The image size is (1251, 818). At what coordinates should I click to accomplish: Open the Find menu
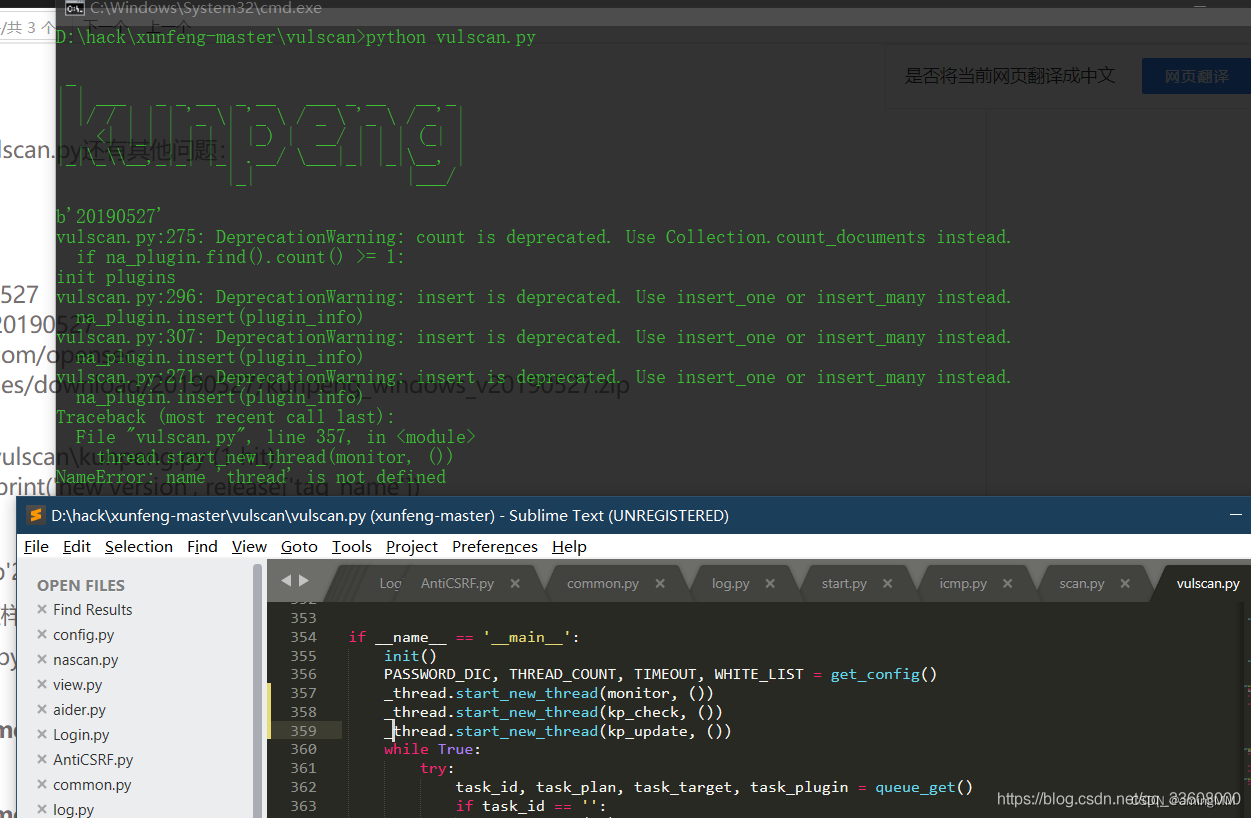point(202,546)
